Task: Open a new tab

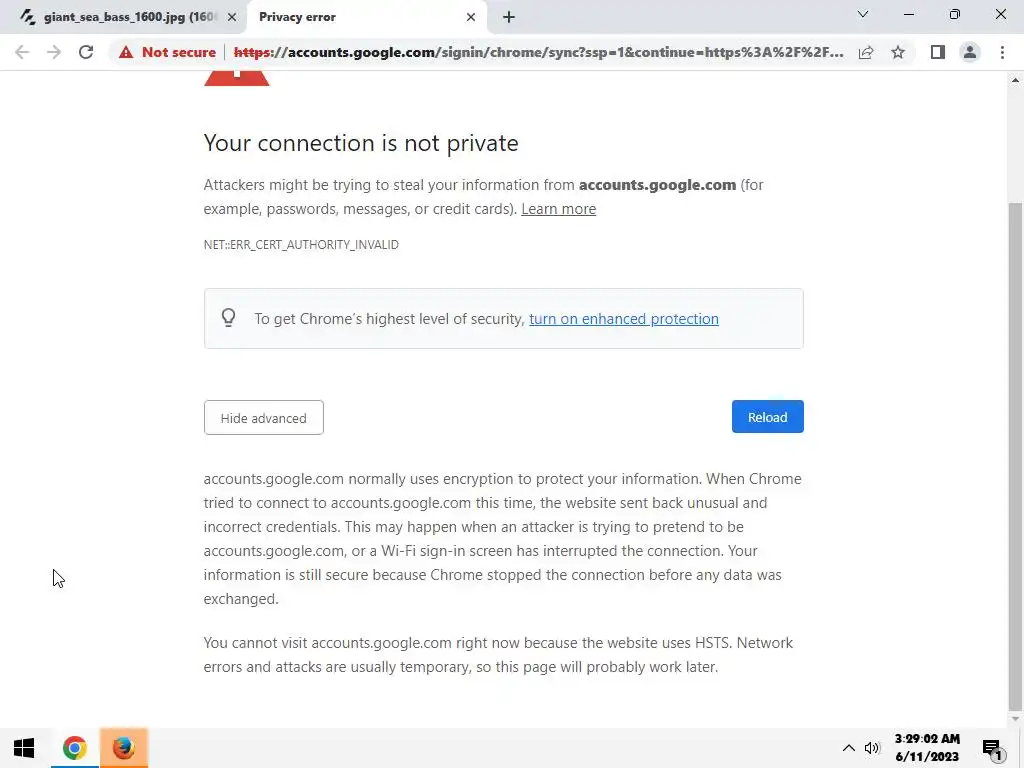Action: coord(509,17)
